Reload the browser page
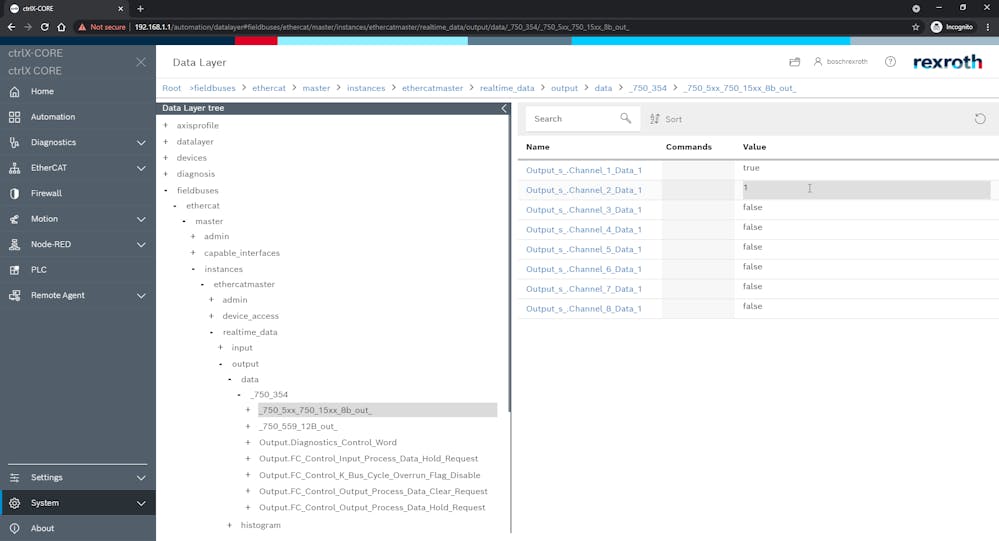Viewport: 999px width, 541px height. tap(45, 27)
